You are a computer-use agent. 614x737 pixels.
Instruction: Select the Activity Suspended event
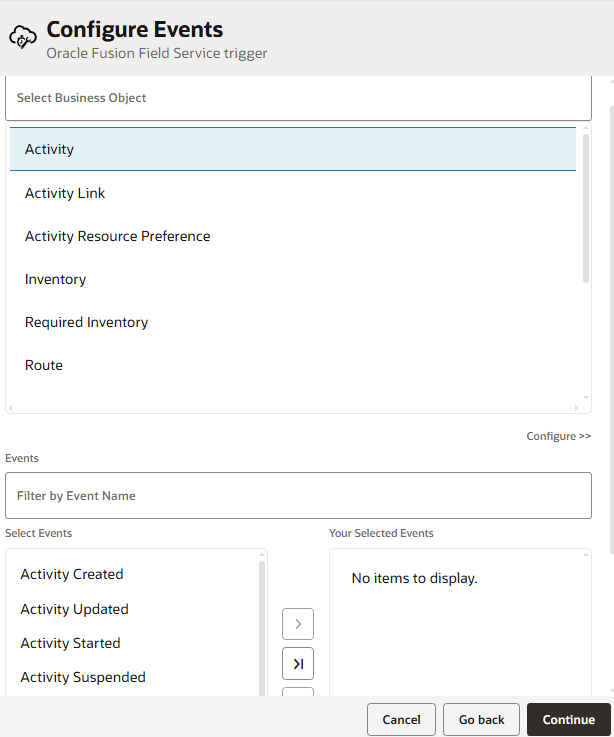pos(83,677)
